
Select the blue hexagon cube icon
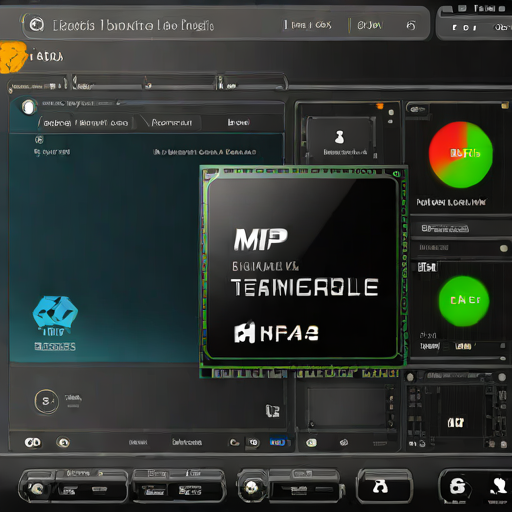pos(55,312)
